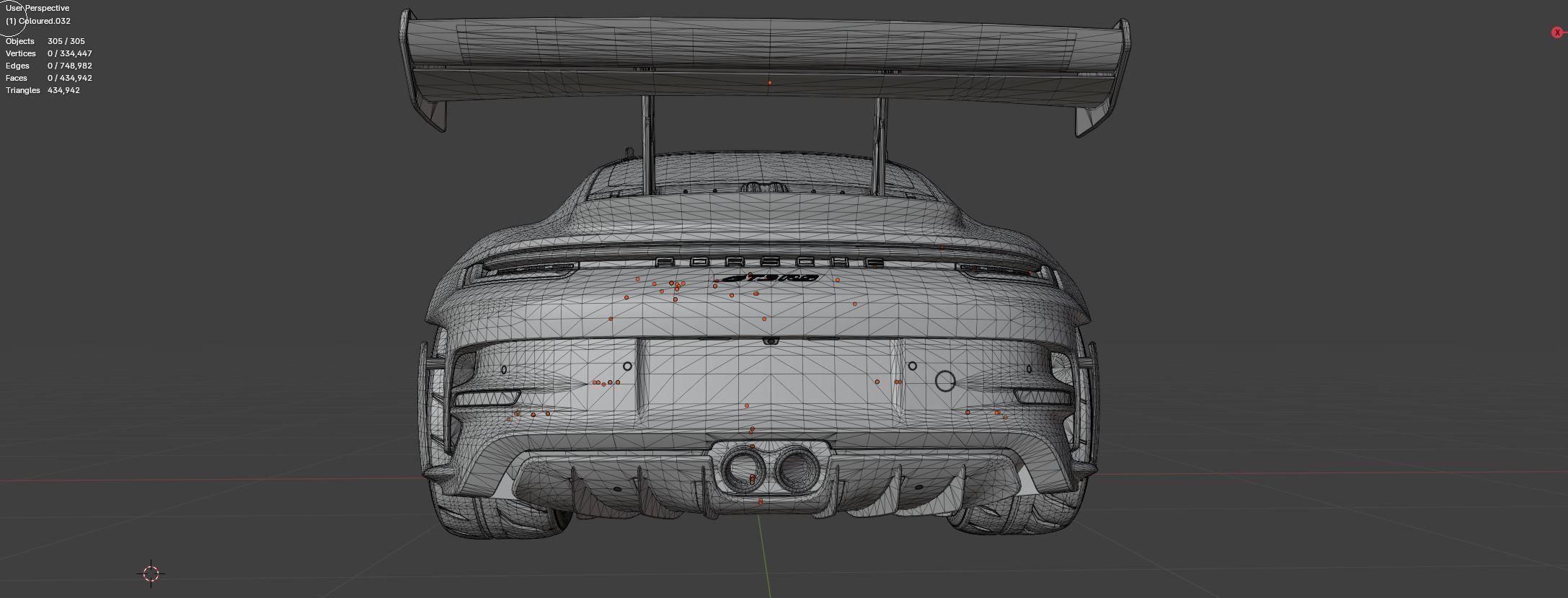Select the large circular ring on the right bumper
Viewport: 1568px width, 598px height.
(945, 381)
